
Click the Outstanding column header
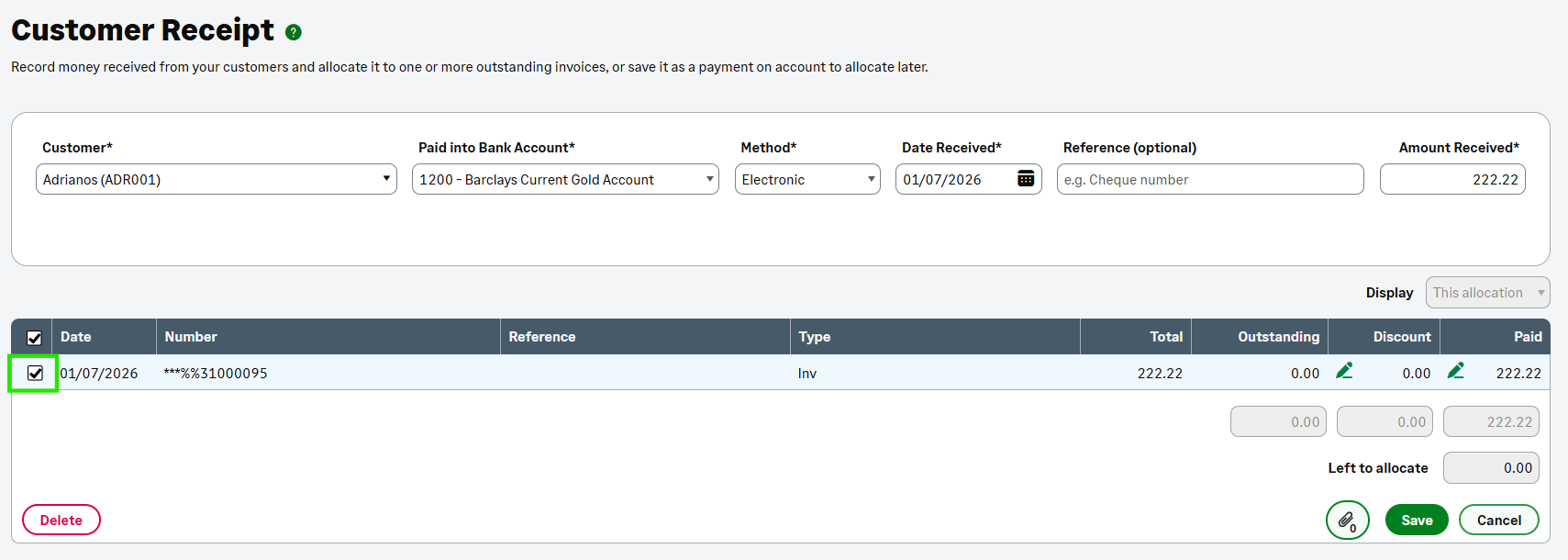tap(1260, 337)
